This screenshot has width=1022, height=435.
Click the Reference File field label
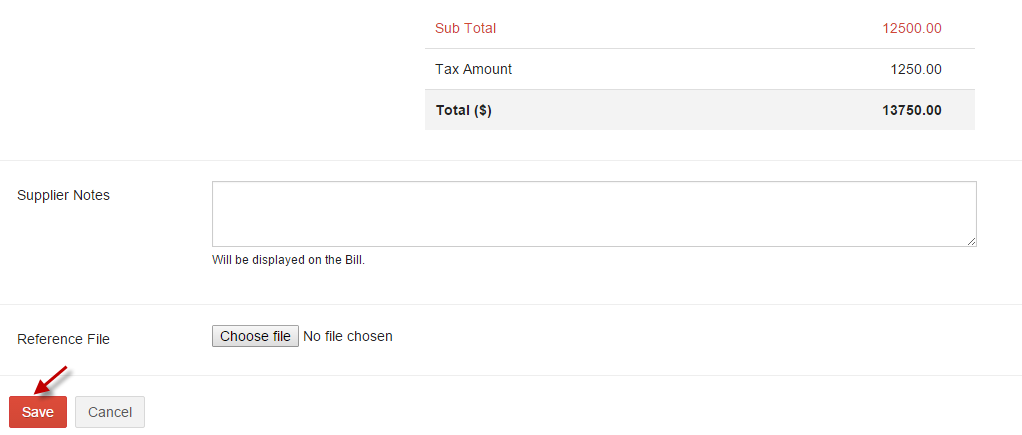pos(63,339)
